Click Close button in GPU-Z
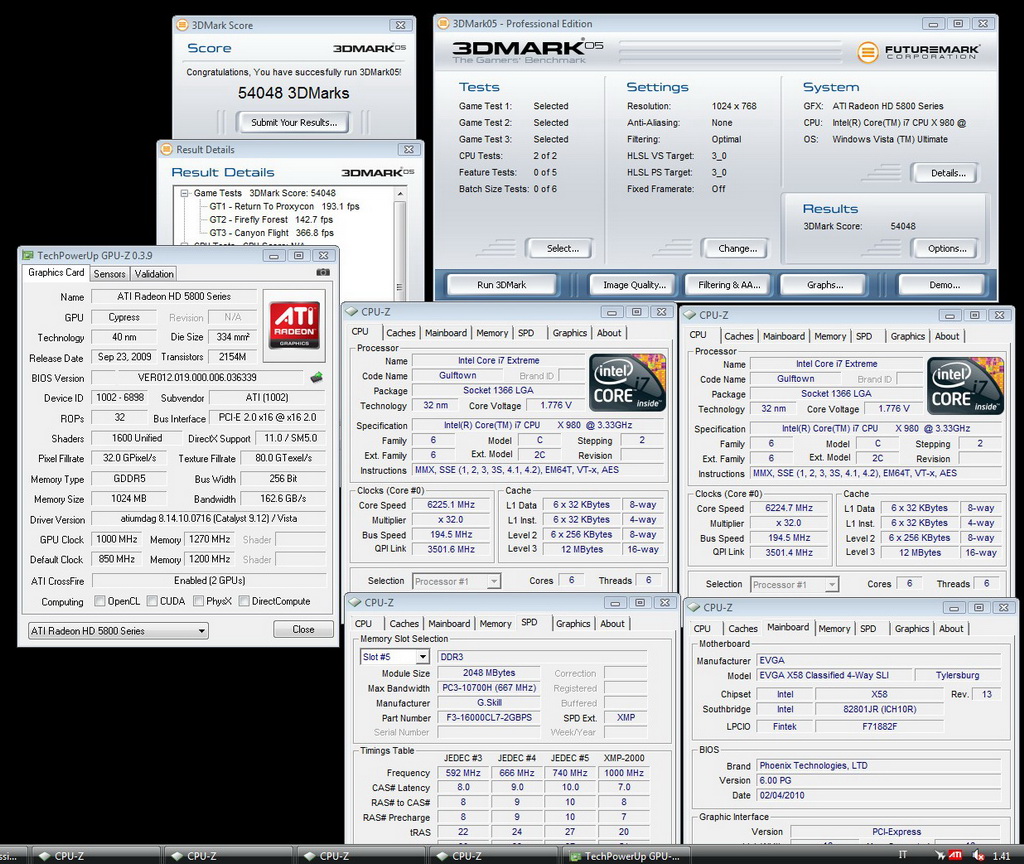The image size is (1024, 864). pos(303,629)
